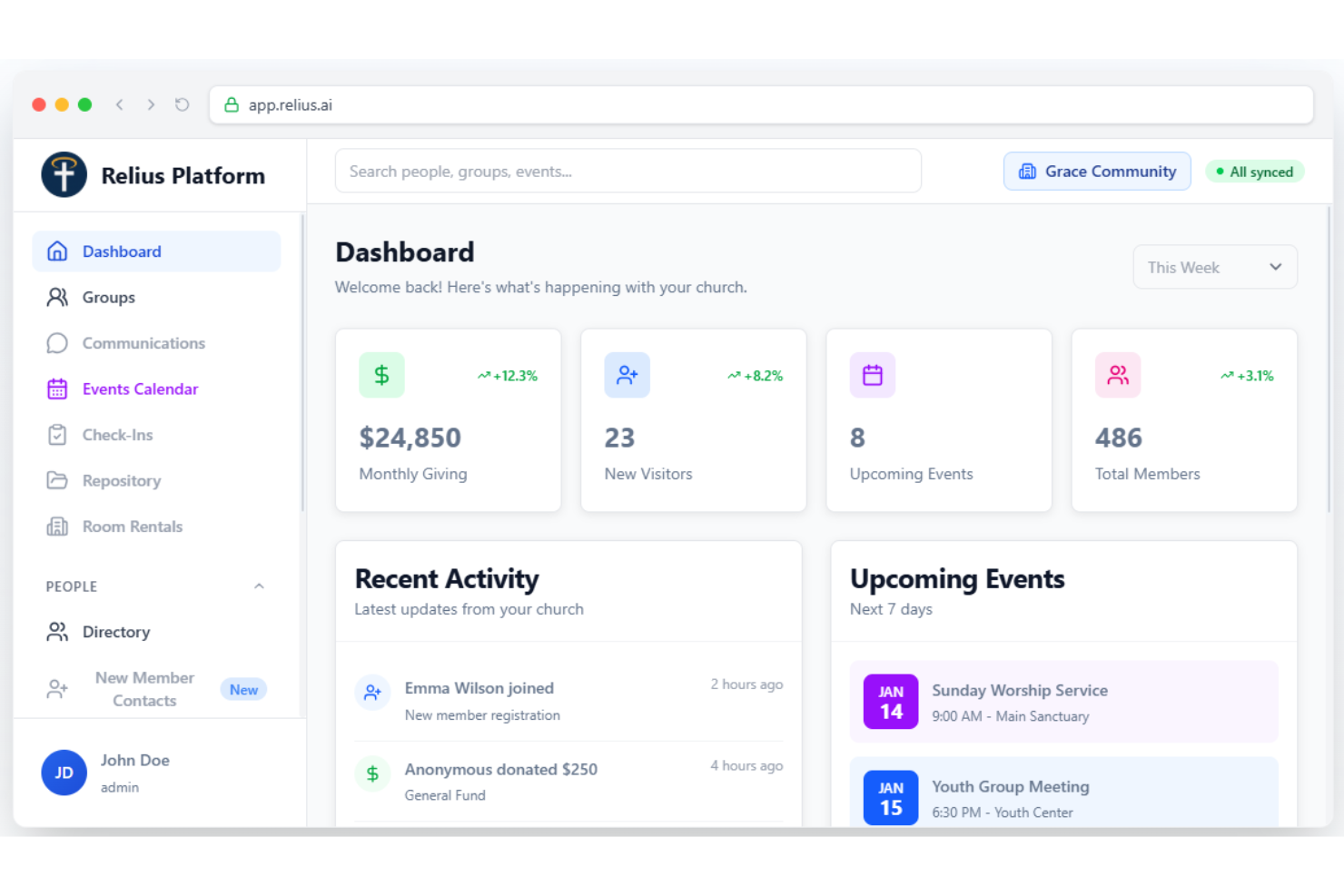
Task: Click the JD avatar circle
Action: click(x=64, y=773)
